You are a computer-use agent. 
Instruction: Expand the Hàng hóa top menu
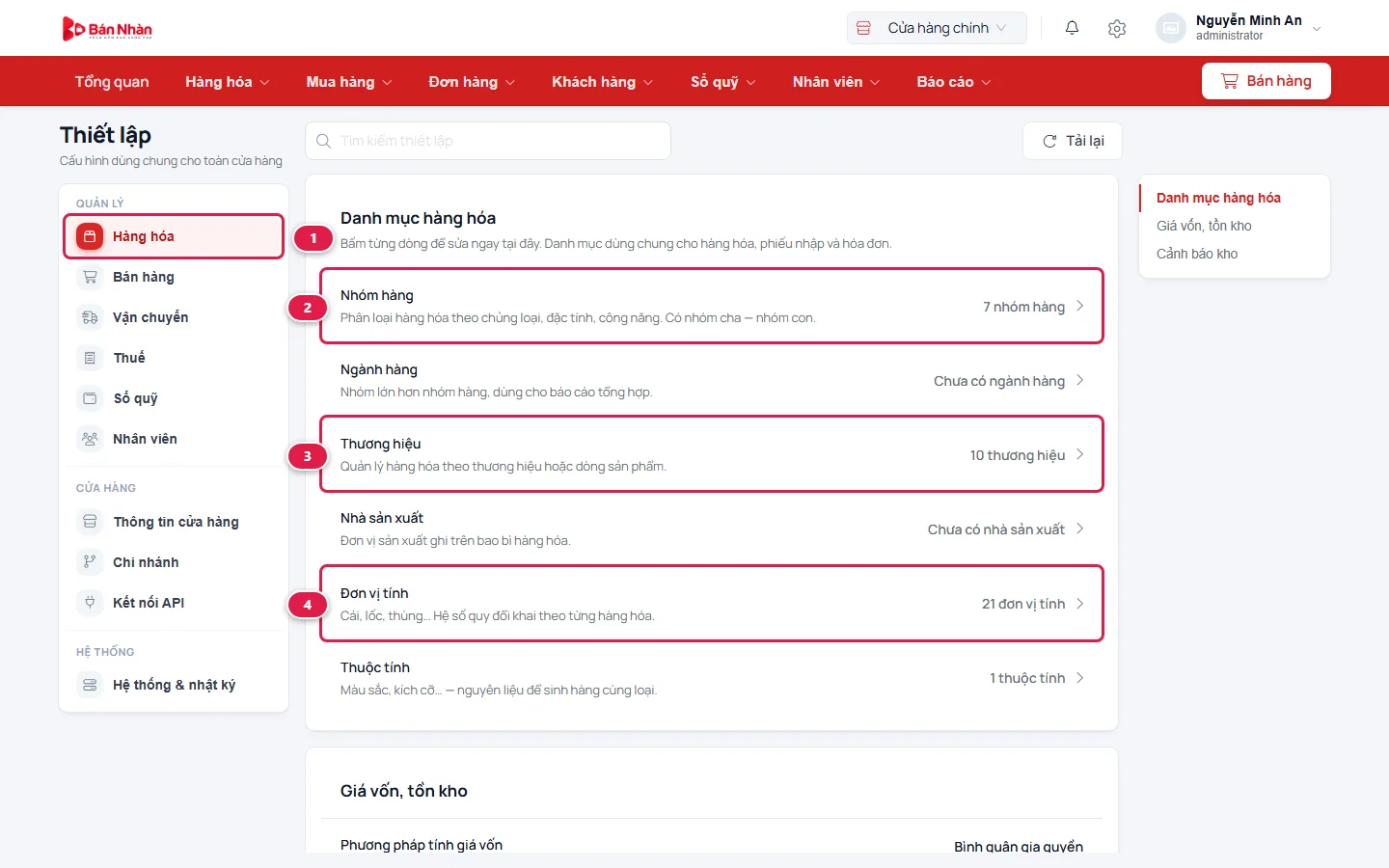[x=228, y=82]
